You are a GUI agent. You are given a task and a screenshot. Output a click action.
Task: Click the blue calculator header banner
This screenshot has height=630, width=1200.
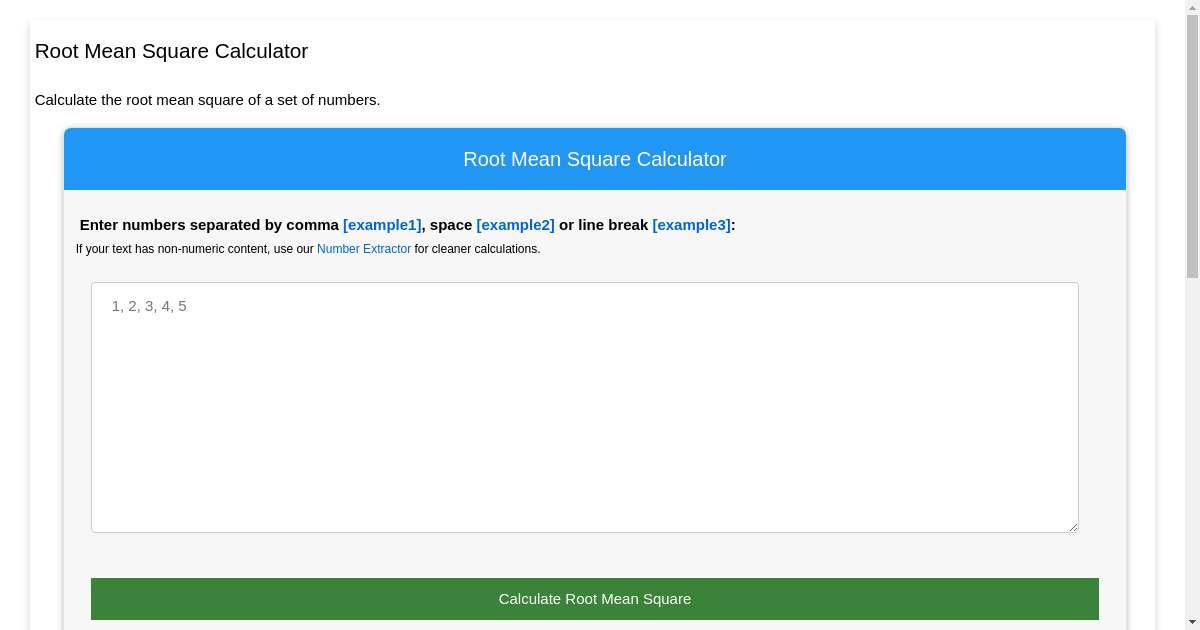point(595,159)
